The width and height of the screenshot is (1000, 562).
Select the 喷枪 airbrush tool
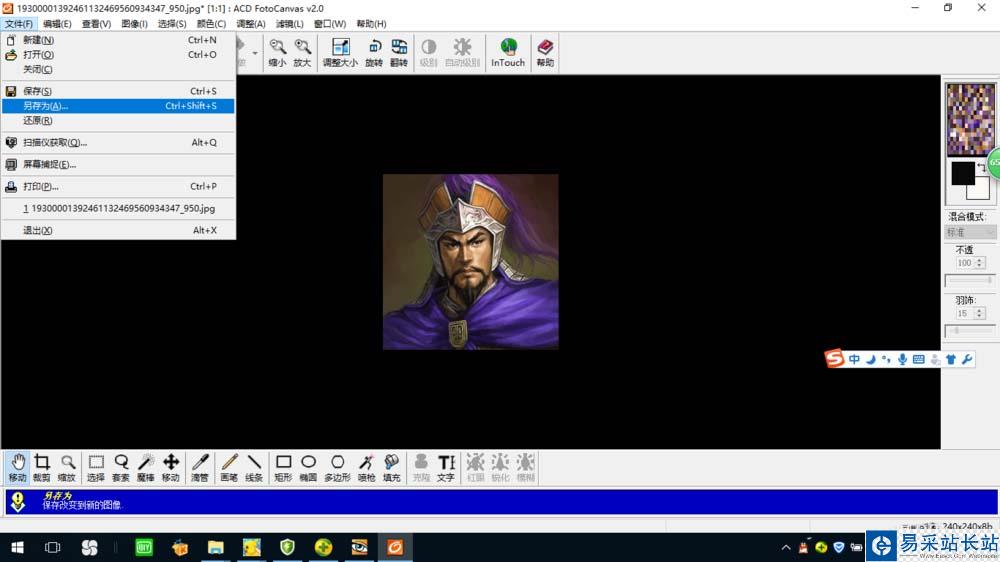click(x=367, y=467)
